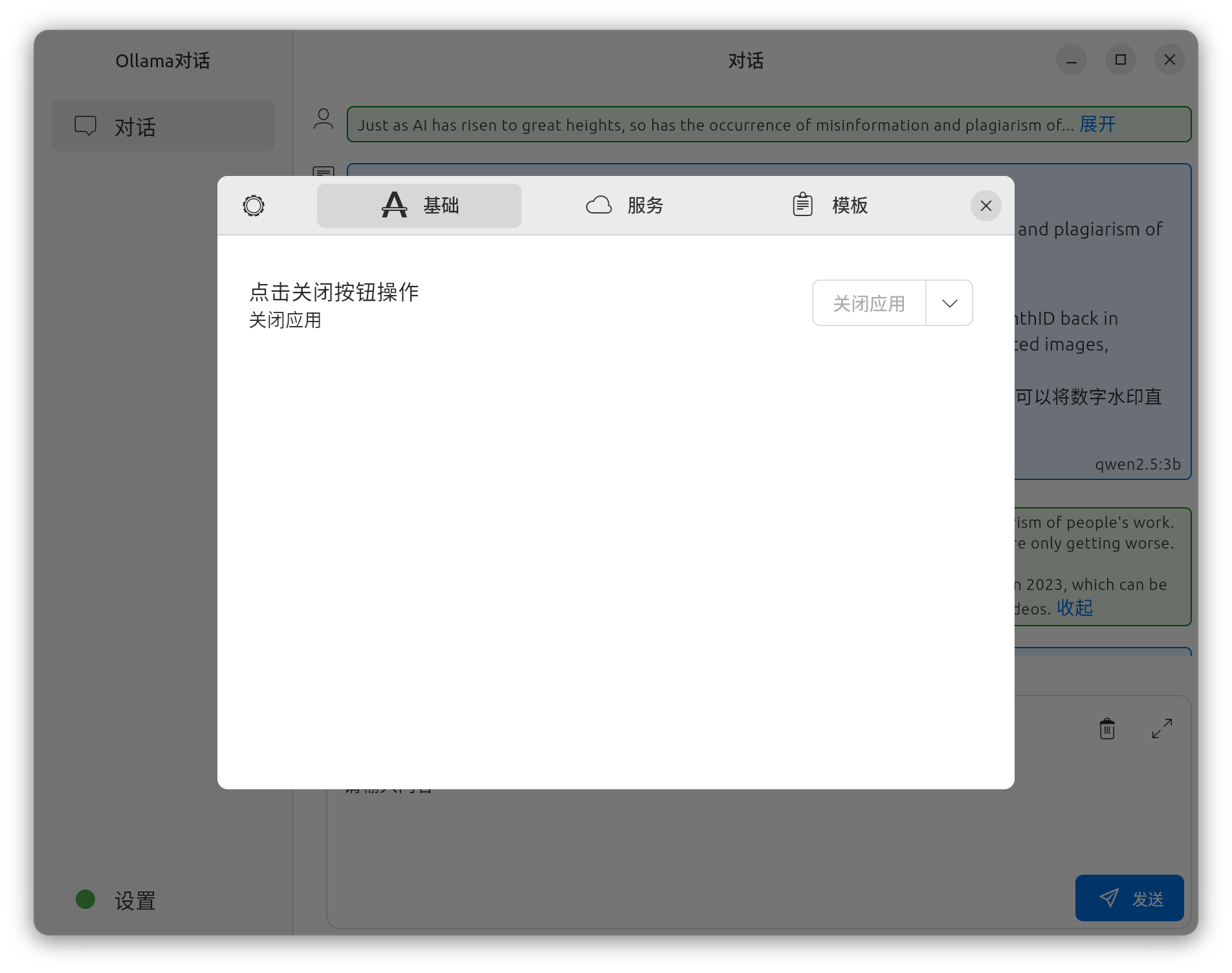The image size is (1232, 973).
Task: Open the 服务 tab
Action: [624, 206]
